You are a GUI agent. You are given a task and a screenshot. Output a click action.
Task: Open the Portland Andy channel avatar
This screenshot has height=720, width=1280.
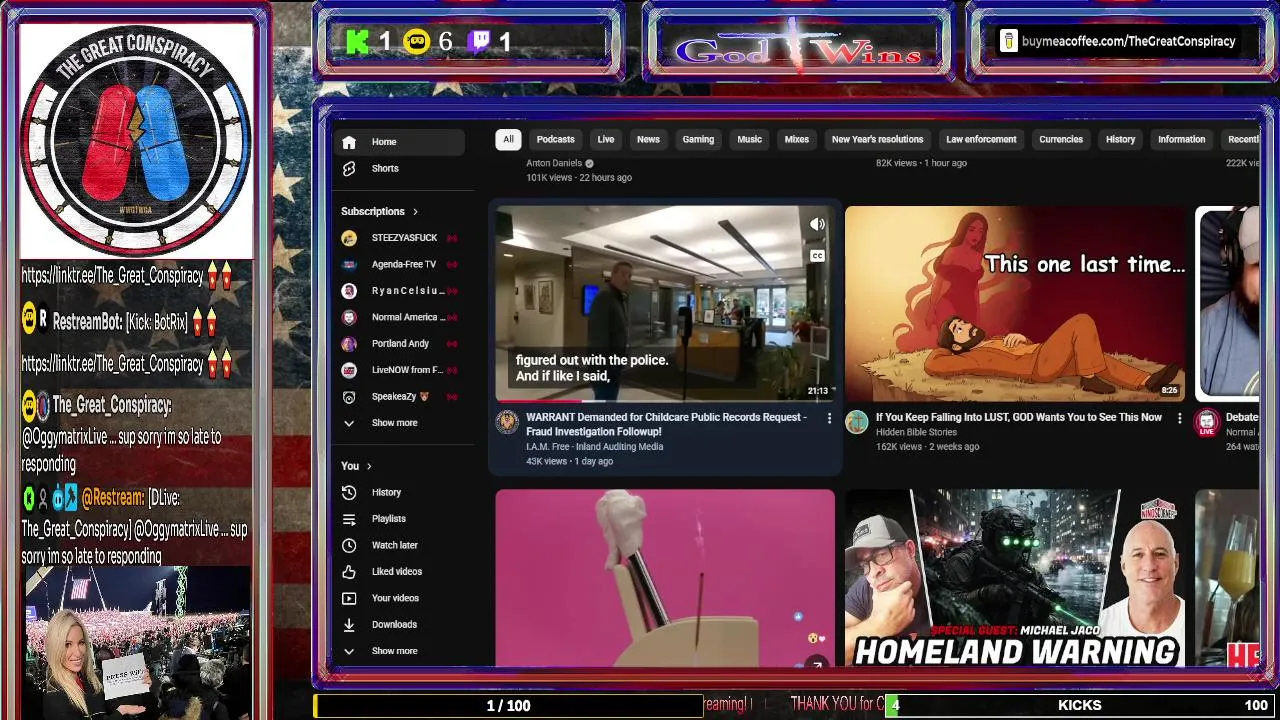point(349,344)
